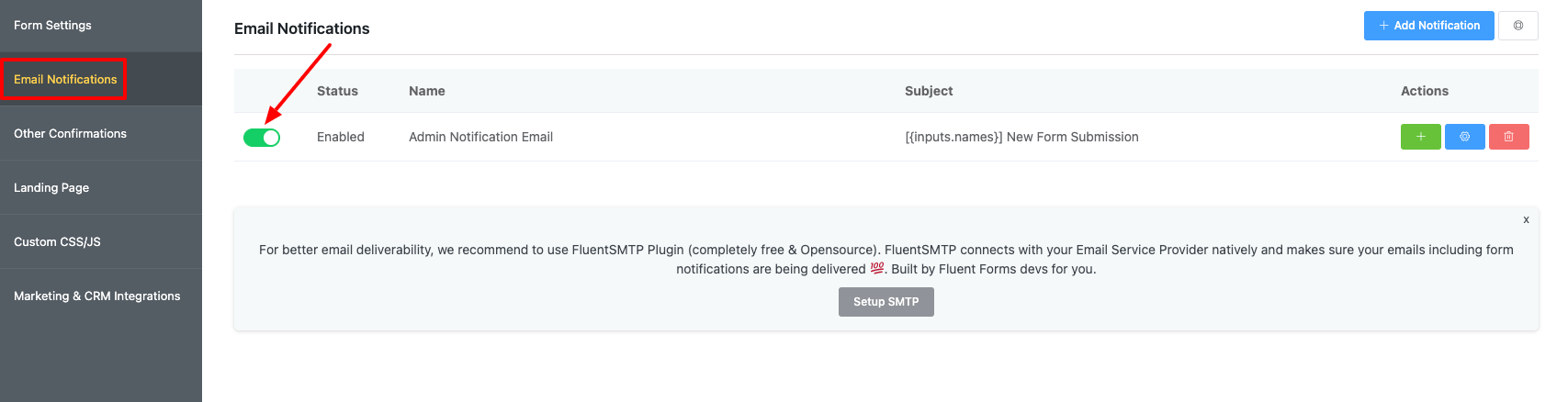Click the Add Notification button
The width and height of the screenshot is (1568, 402).
[1428, 26]
